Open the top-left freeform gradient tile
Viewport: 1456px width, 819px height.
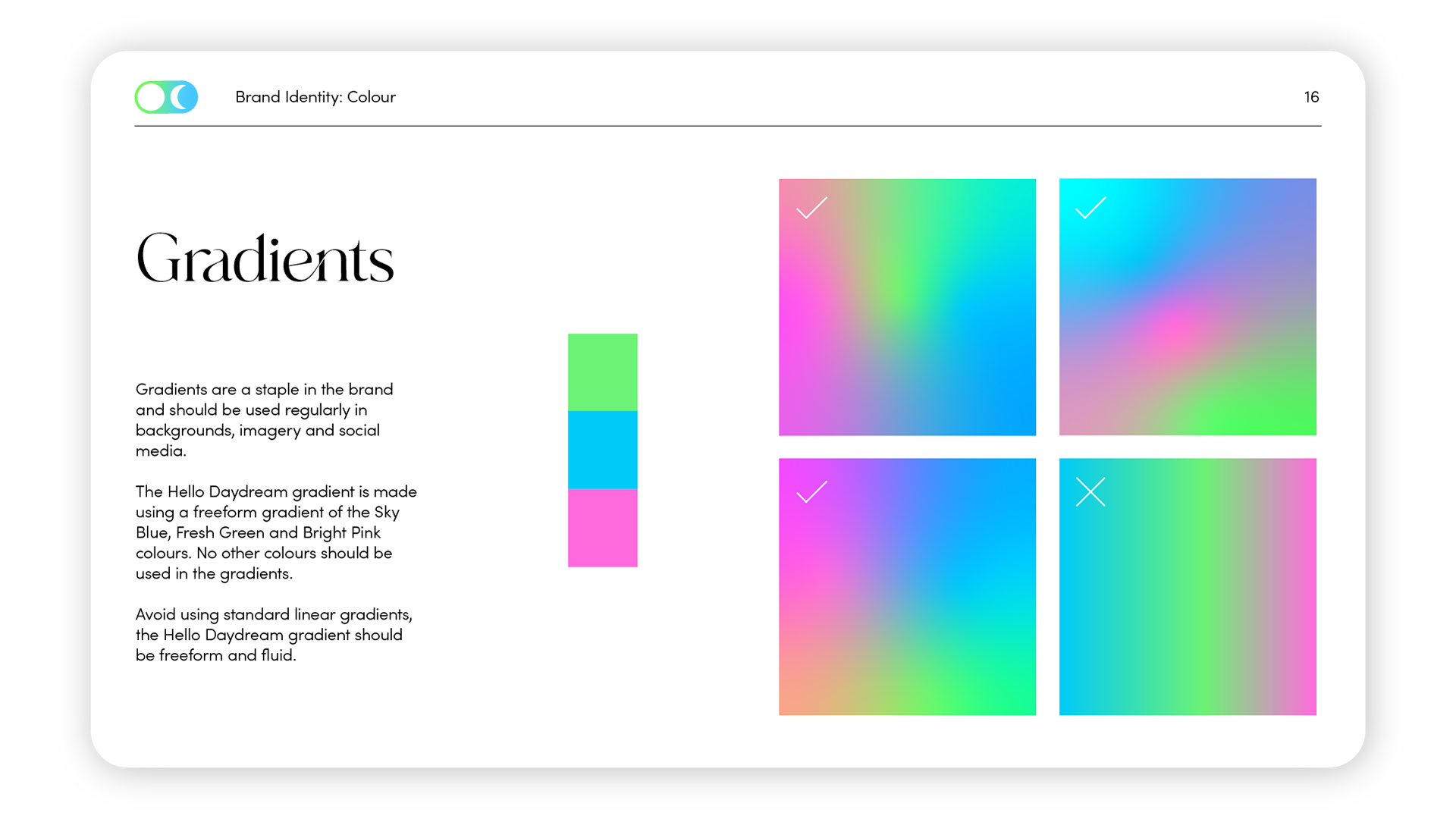coord(907,307)
